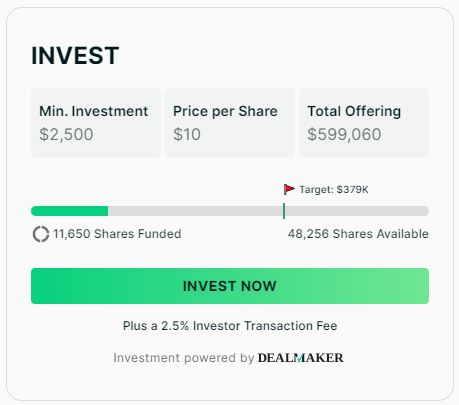Click the red target flag icon
The width and height of the screenshot is (459, 405).
pos(289,189)
